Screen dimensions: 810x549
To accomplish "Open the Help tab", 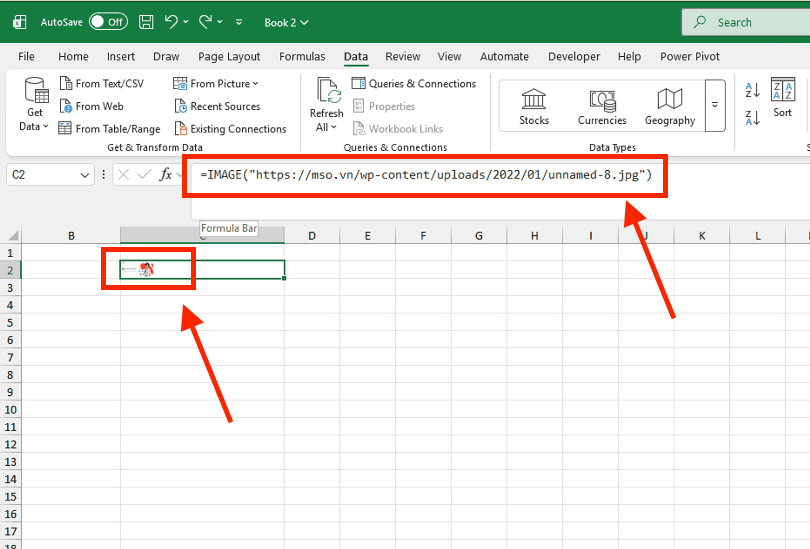I will point(629,56).
